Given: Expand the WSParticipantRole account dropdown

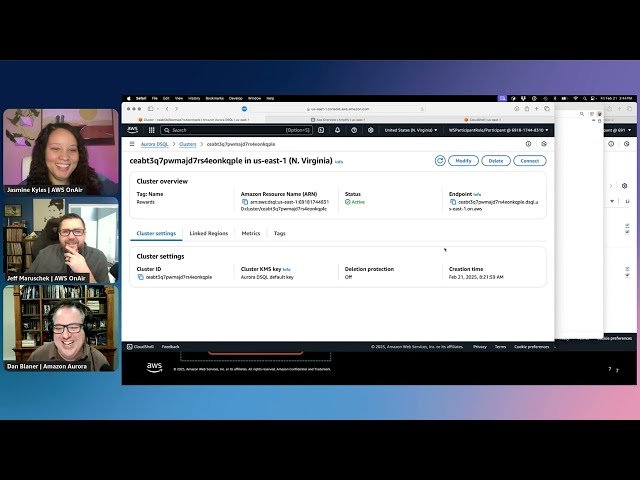Looking at the screenshot, I should [x=498, y=130].
